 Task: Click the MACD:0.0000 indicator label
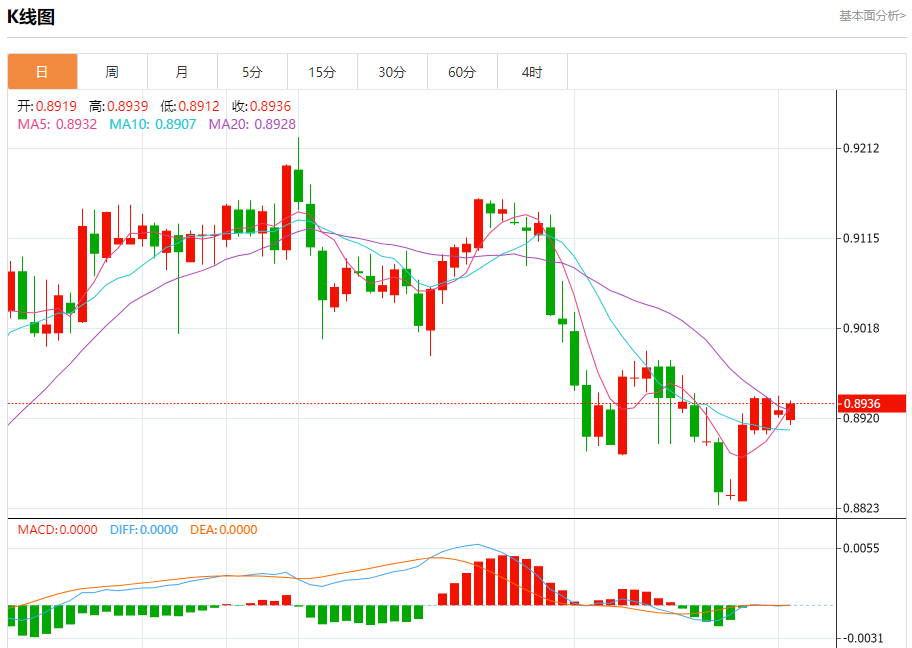pos(58,529)
